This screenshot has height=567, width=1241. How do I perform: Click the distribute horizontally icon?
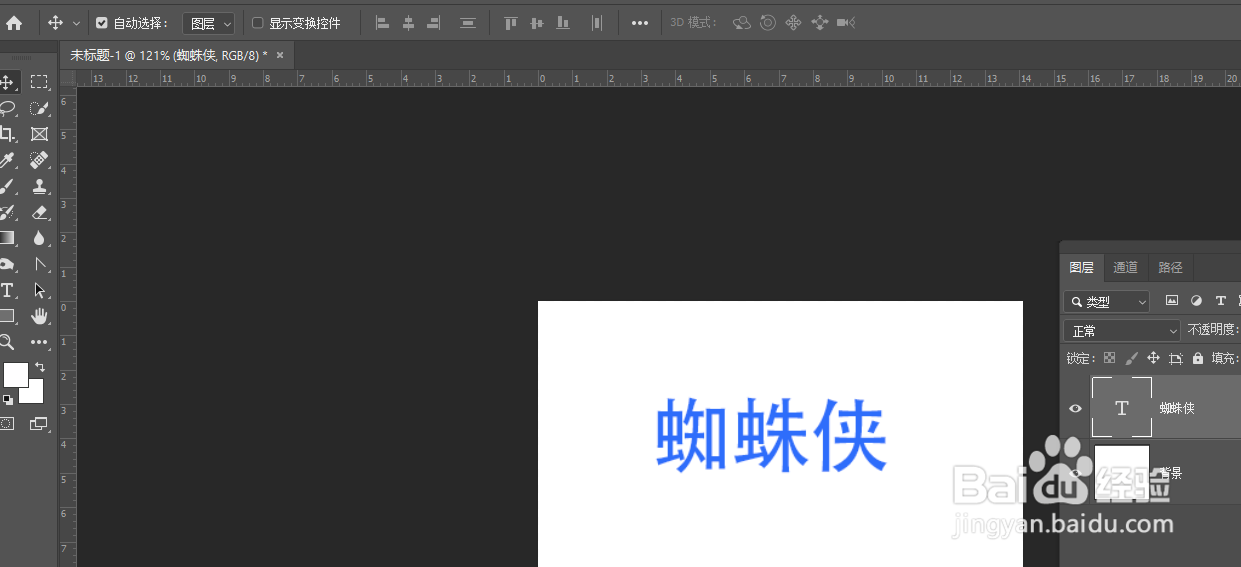click(x=597, y=23)
